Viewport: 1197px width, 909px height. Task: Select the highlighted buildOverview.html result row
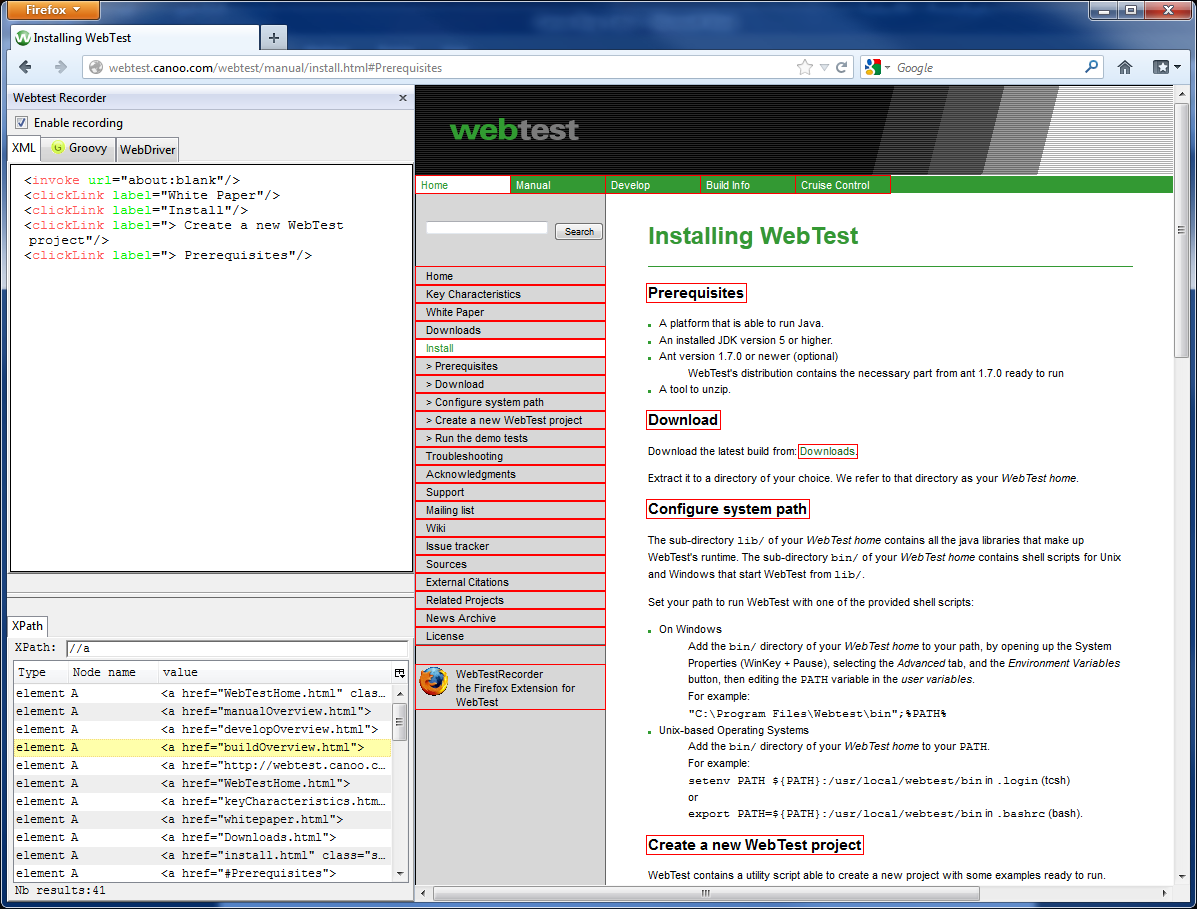[202, 747]
